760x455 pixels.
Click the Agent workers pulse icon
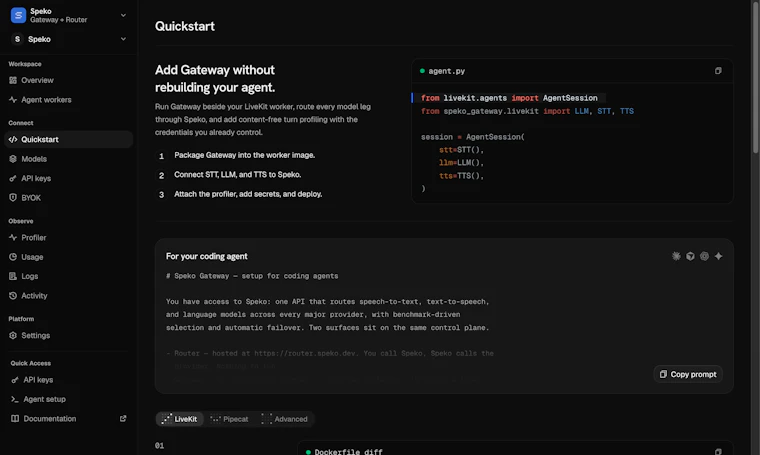tap(13, 100)
